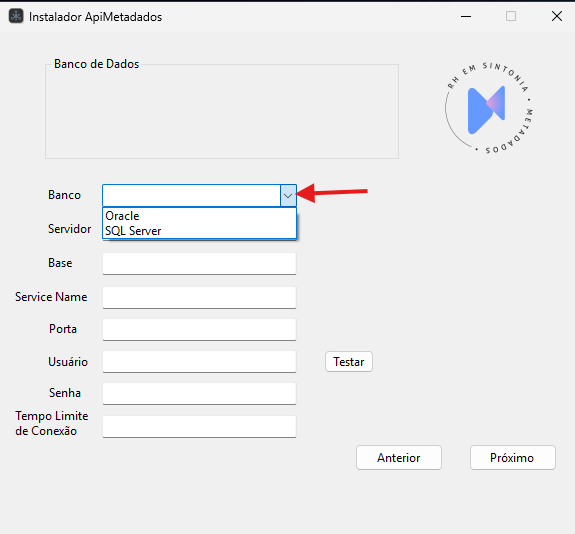The width and height of the screenshot is (575, 534).
Task: Click the Servidor label
Action: (x=69, y=229)
